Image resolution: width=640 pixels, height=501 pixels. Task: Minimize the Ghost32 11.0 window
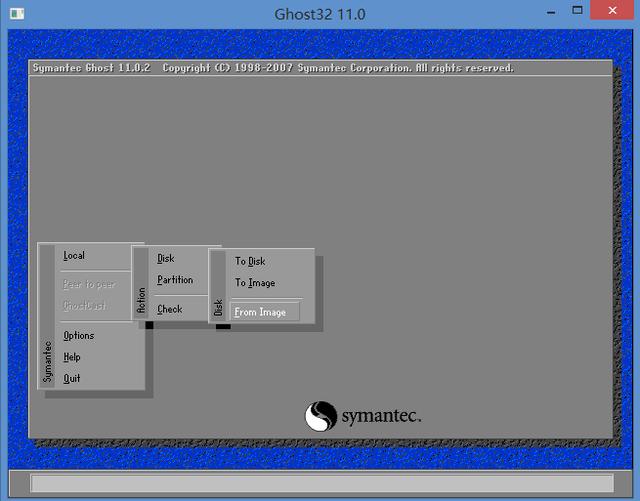click(551, 13)
